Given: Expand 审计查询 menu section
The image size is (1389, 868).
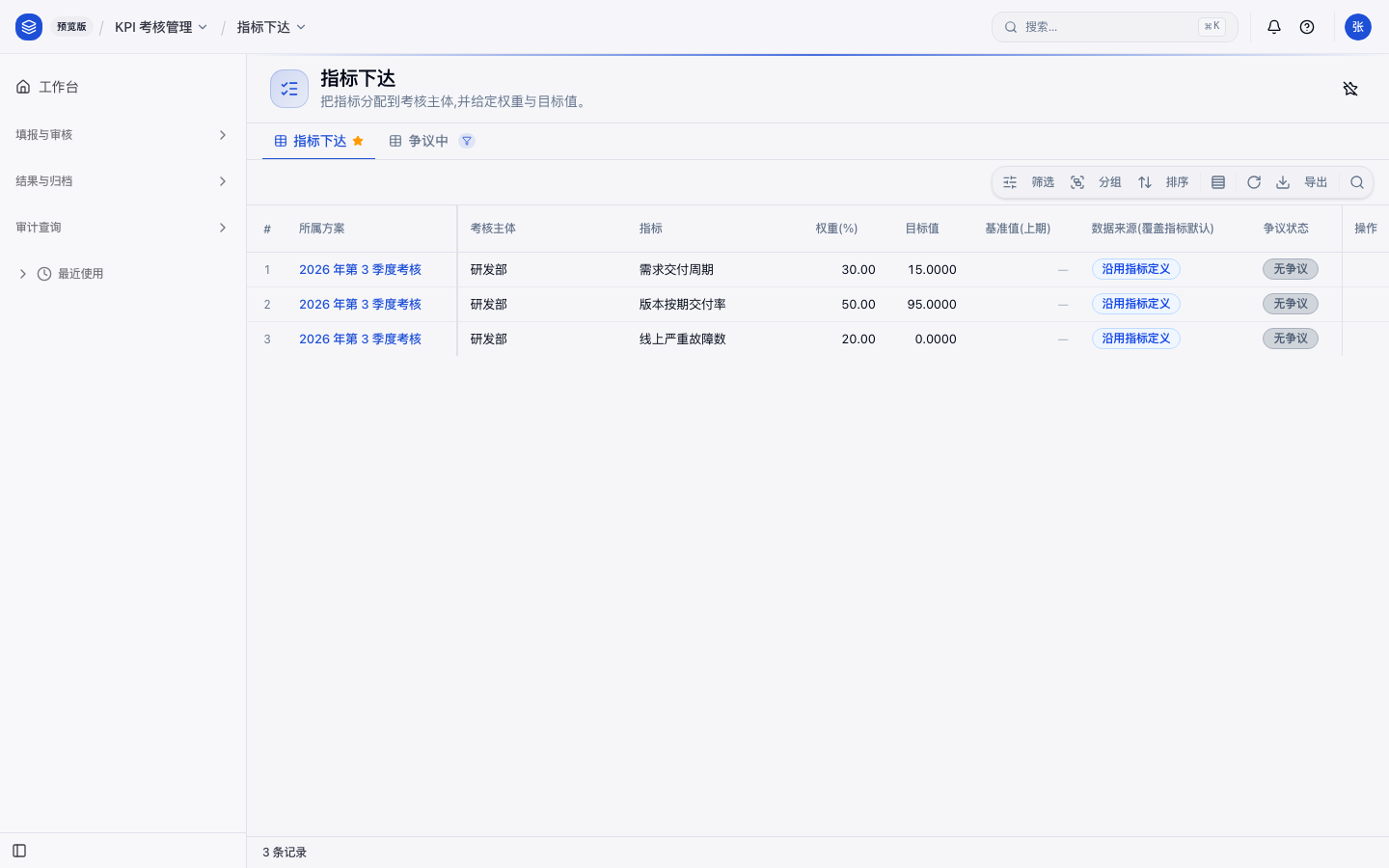Looking at the screenshot, I should tap(123, 228).
